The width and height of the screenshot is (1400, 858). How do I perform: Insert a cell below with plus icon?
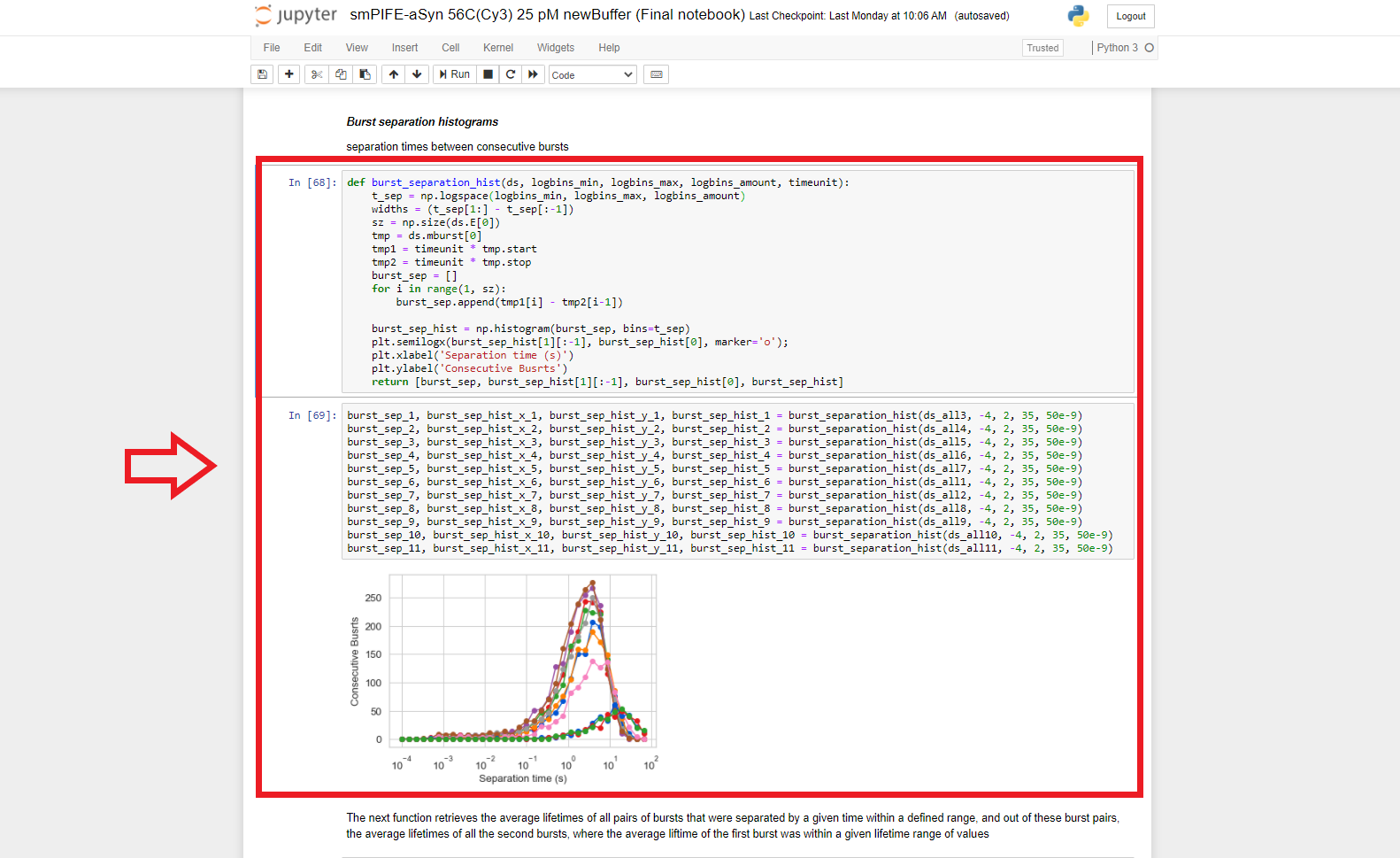click(x=289, y=74)
